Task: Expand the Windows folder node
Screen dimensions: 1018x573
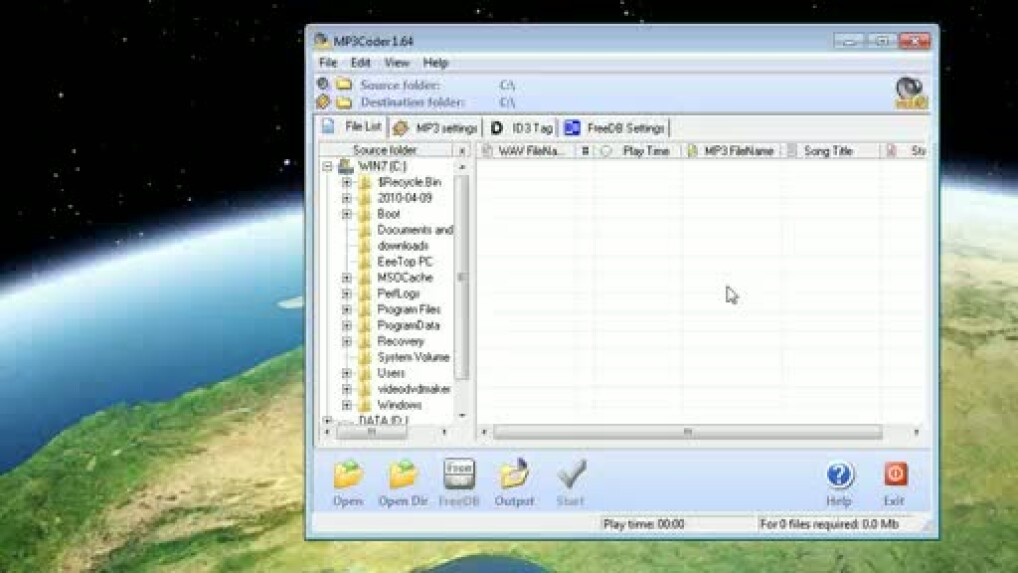Action: click(347, 405)
